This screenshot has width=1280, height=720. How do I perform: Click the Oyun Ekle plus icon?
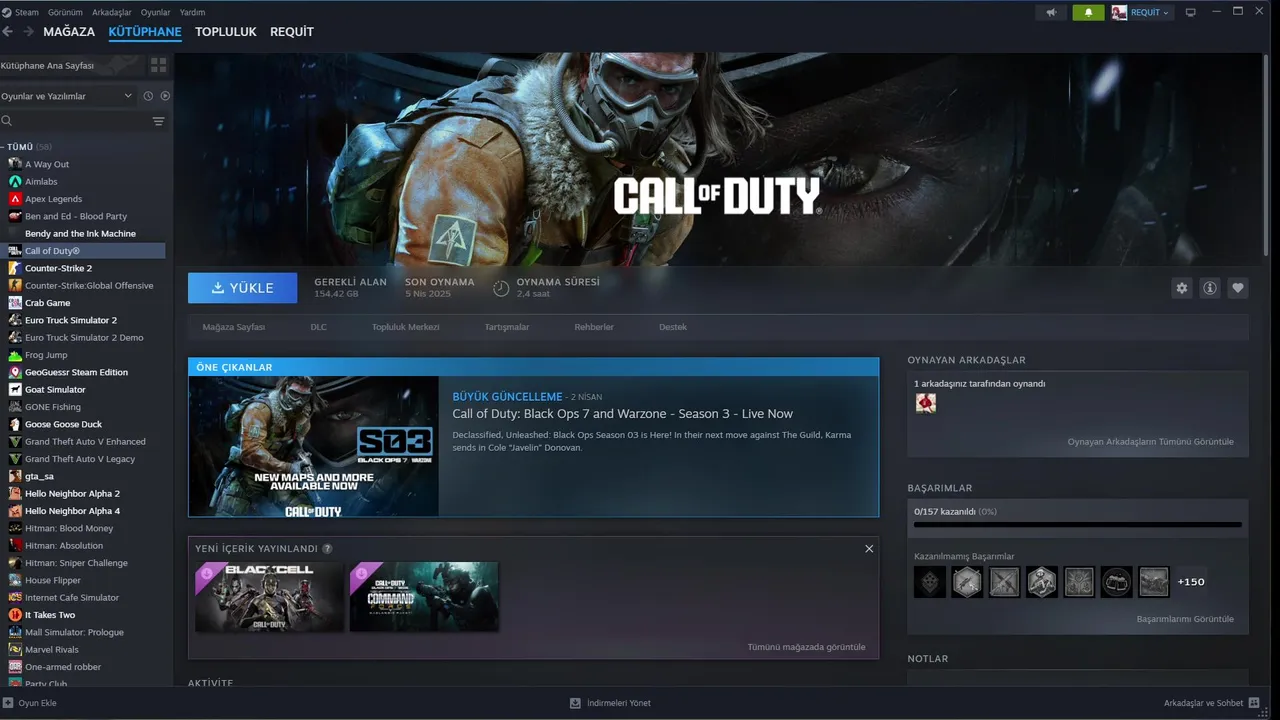tap(7, 703)
